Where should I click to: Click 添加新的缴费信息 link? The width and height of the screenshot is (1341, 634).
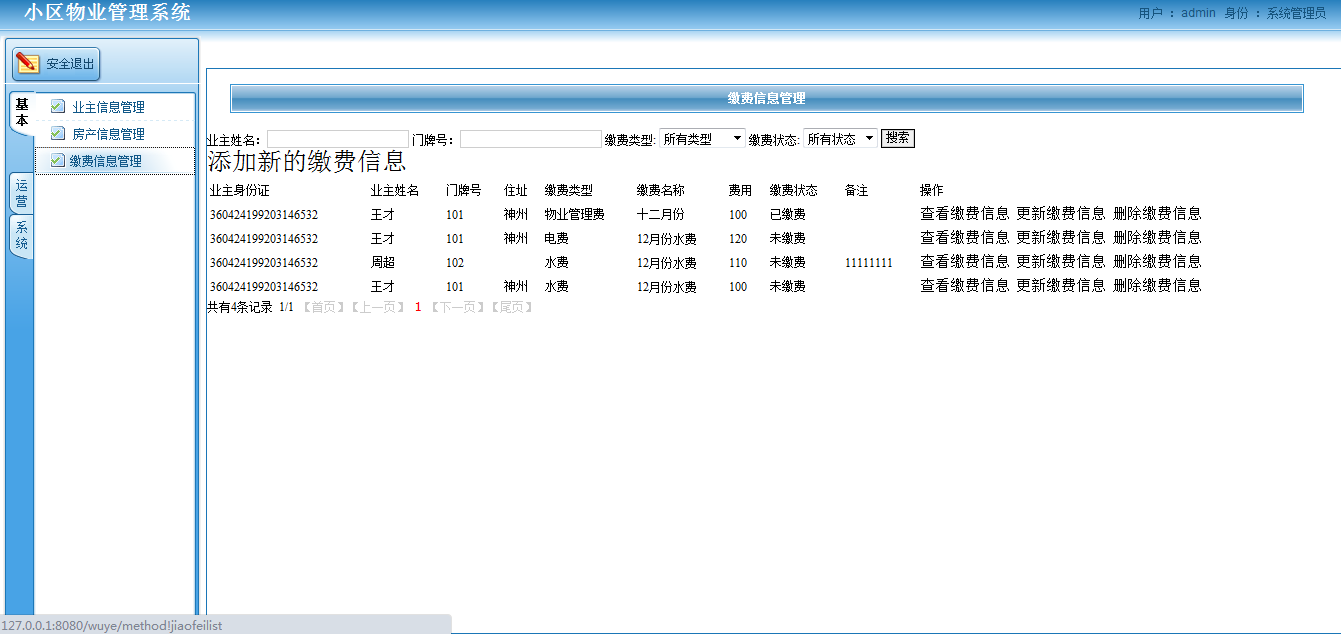tap(307, 161)
